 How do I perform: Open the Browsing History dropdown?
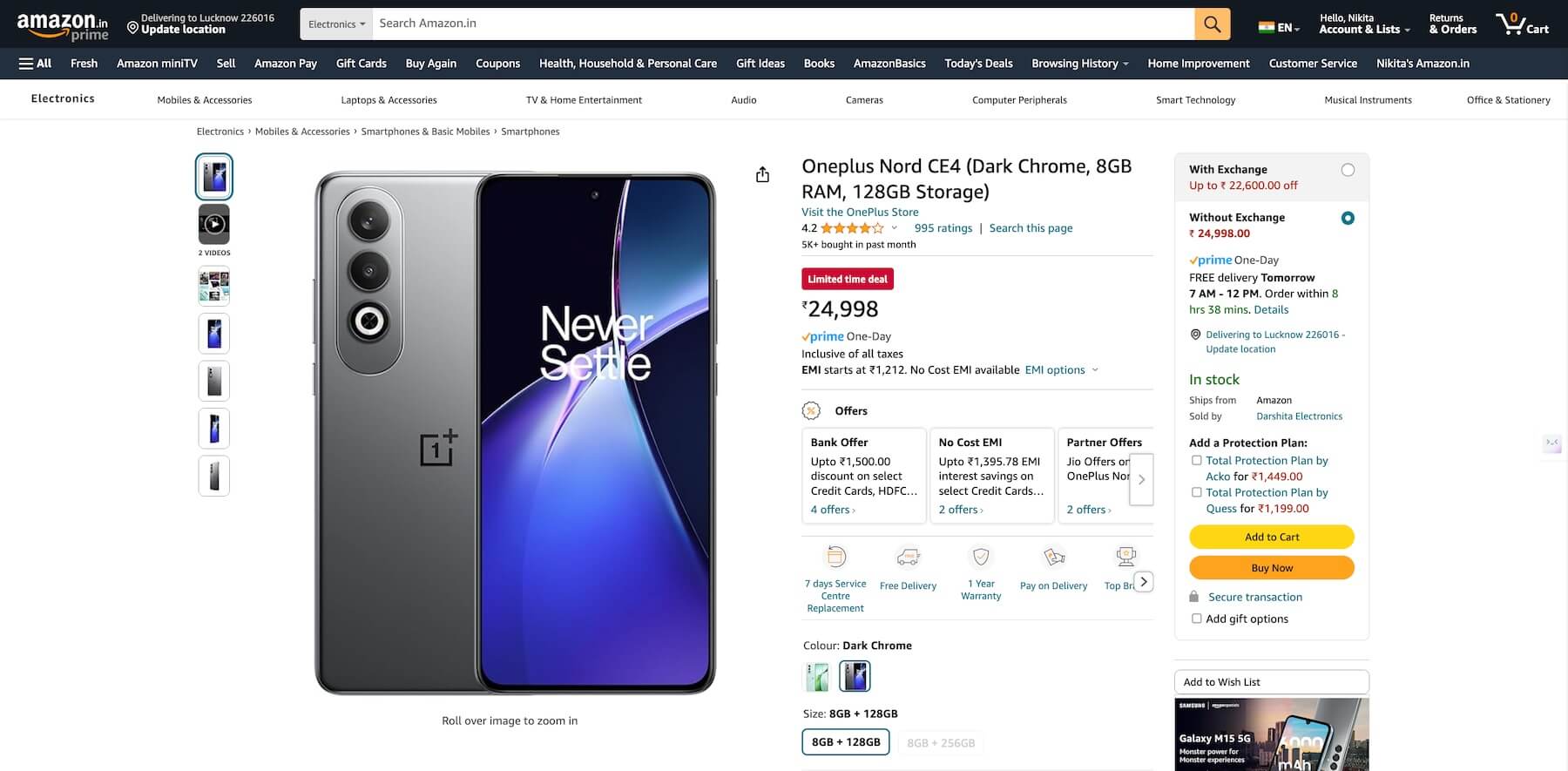(1078, 63)
